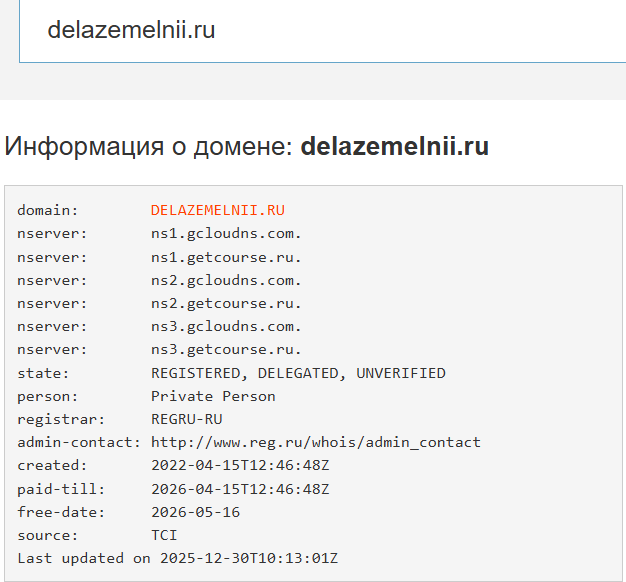Select ns2.getcourse.ru. nameserver entry

226,303
